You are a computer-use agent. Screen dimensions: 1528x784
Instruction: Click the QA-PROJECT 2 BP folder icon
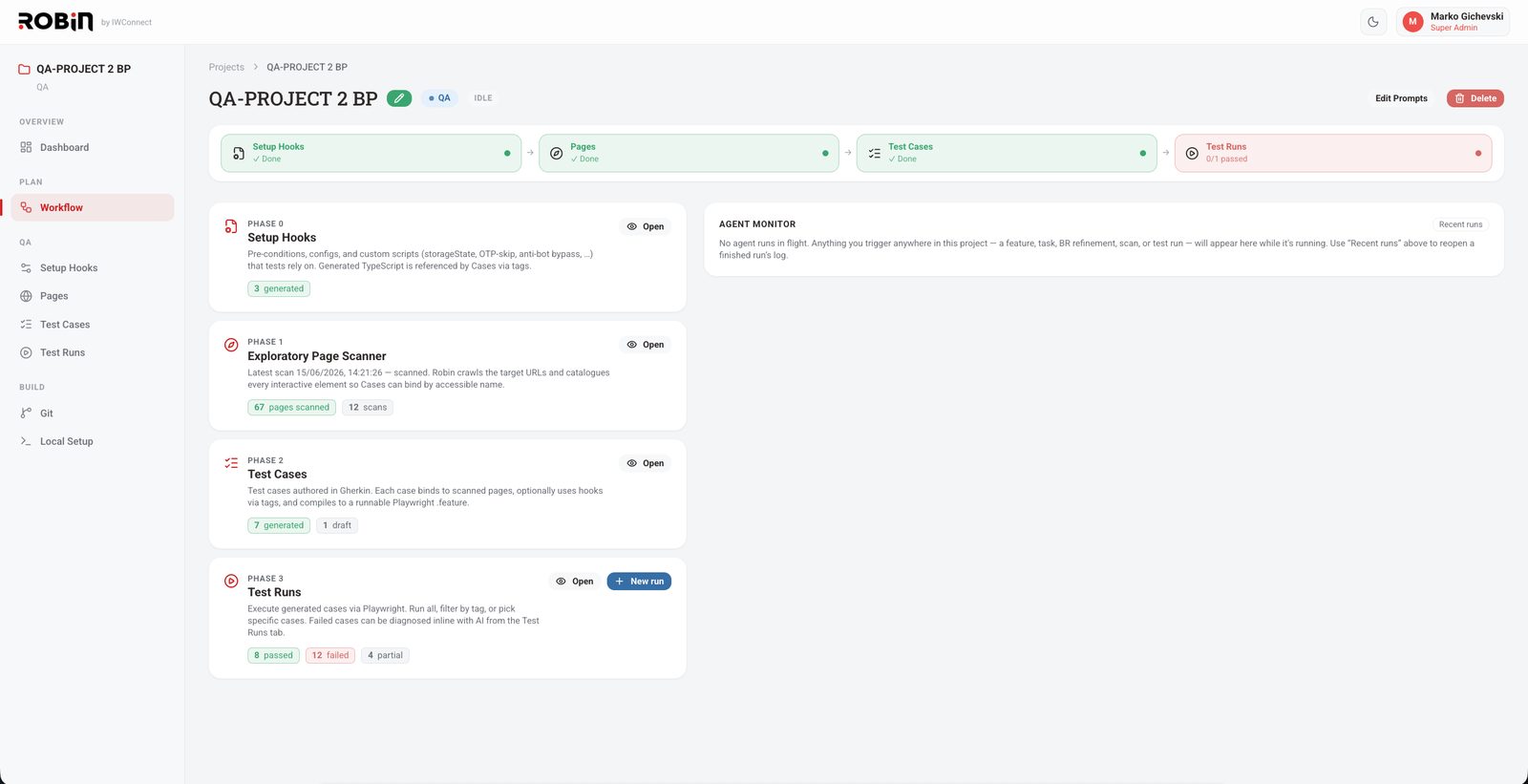tap(25, 69)
